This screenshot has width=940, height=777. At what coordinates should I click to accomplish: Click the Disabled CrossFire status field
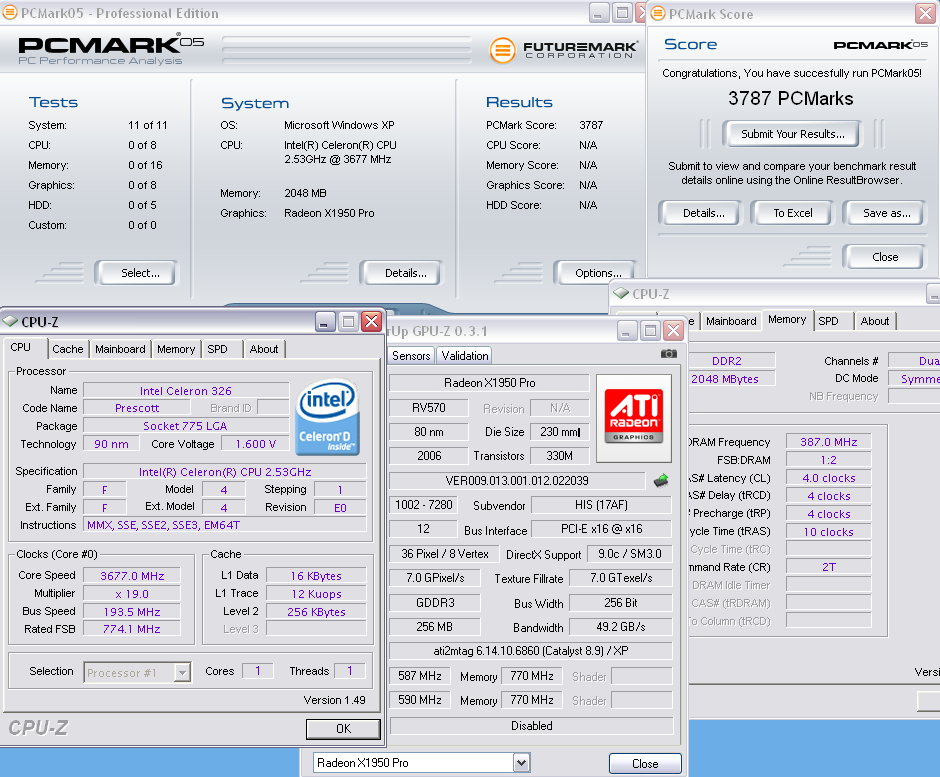pos(531,725)
